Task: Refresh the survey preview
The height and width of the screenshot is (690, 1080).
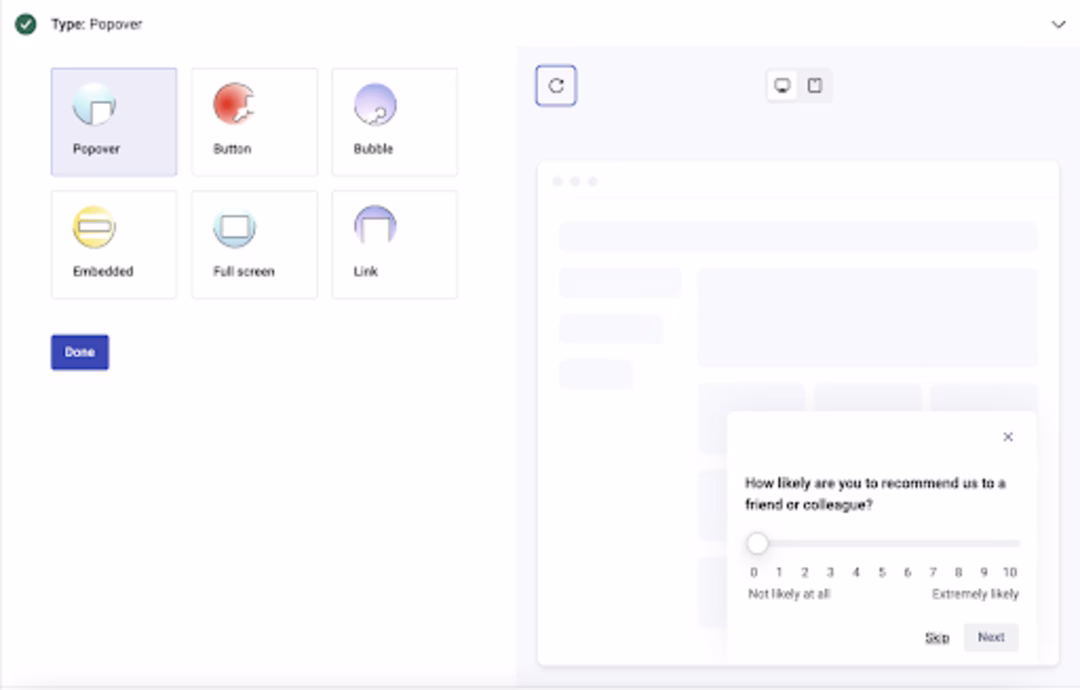Action: pos(556,85)
